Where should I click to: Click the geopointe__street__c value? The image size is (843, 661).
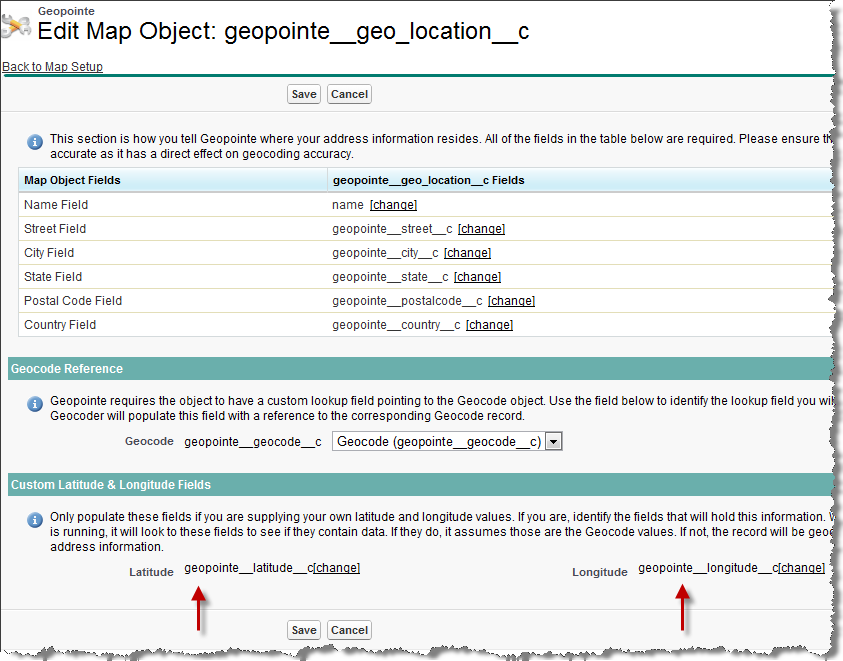pyautogui.click(x=392, y=229)
